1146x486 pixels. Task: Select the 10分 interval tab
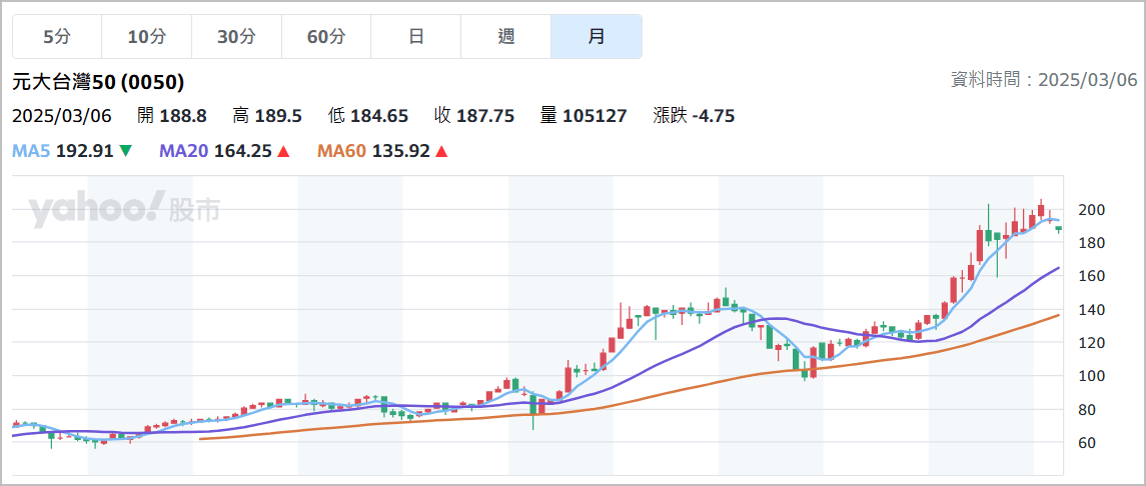[x=147, y=37]
